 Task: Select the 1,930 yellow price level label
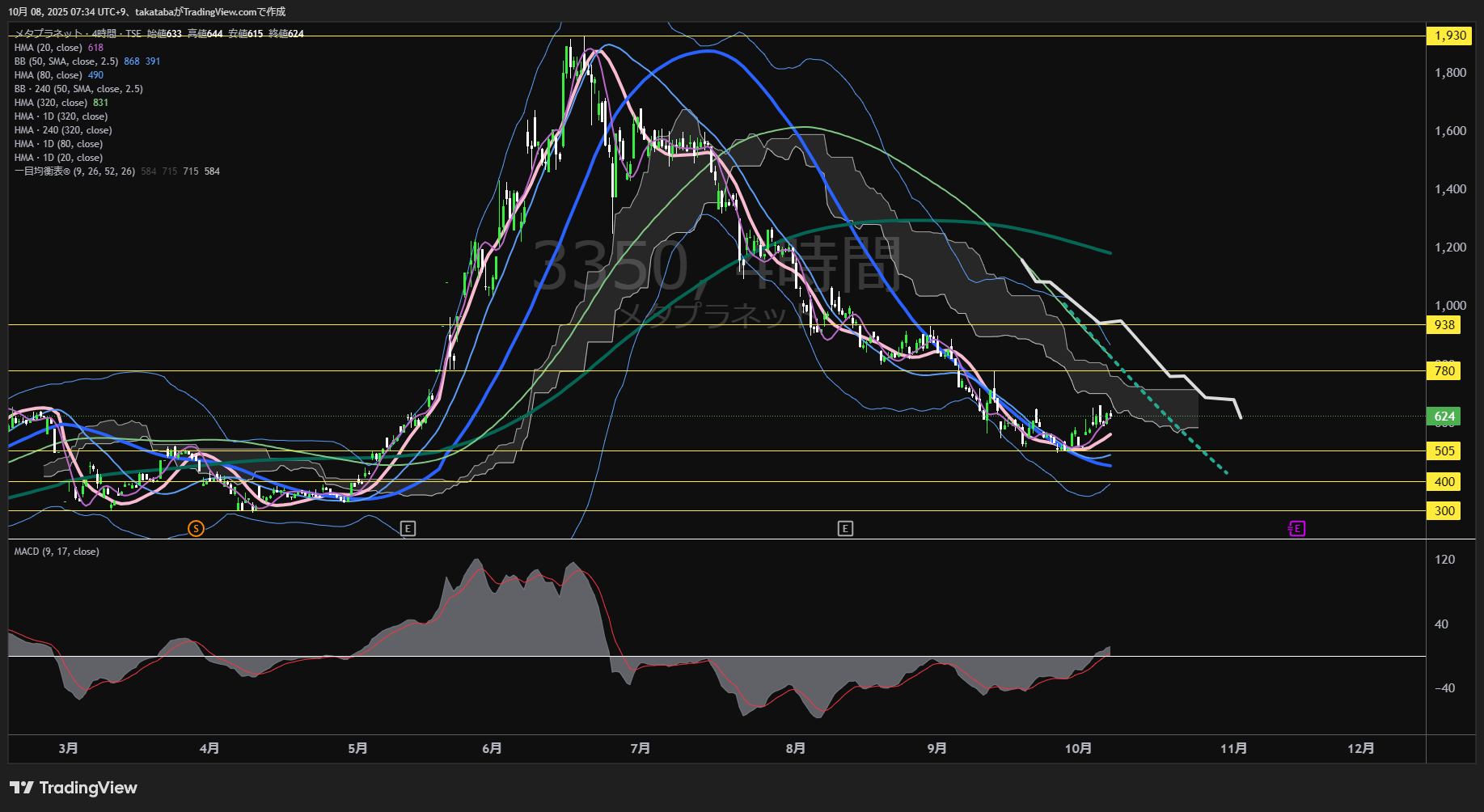1449,36
